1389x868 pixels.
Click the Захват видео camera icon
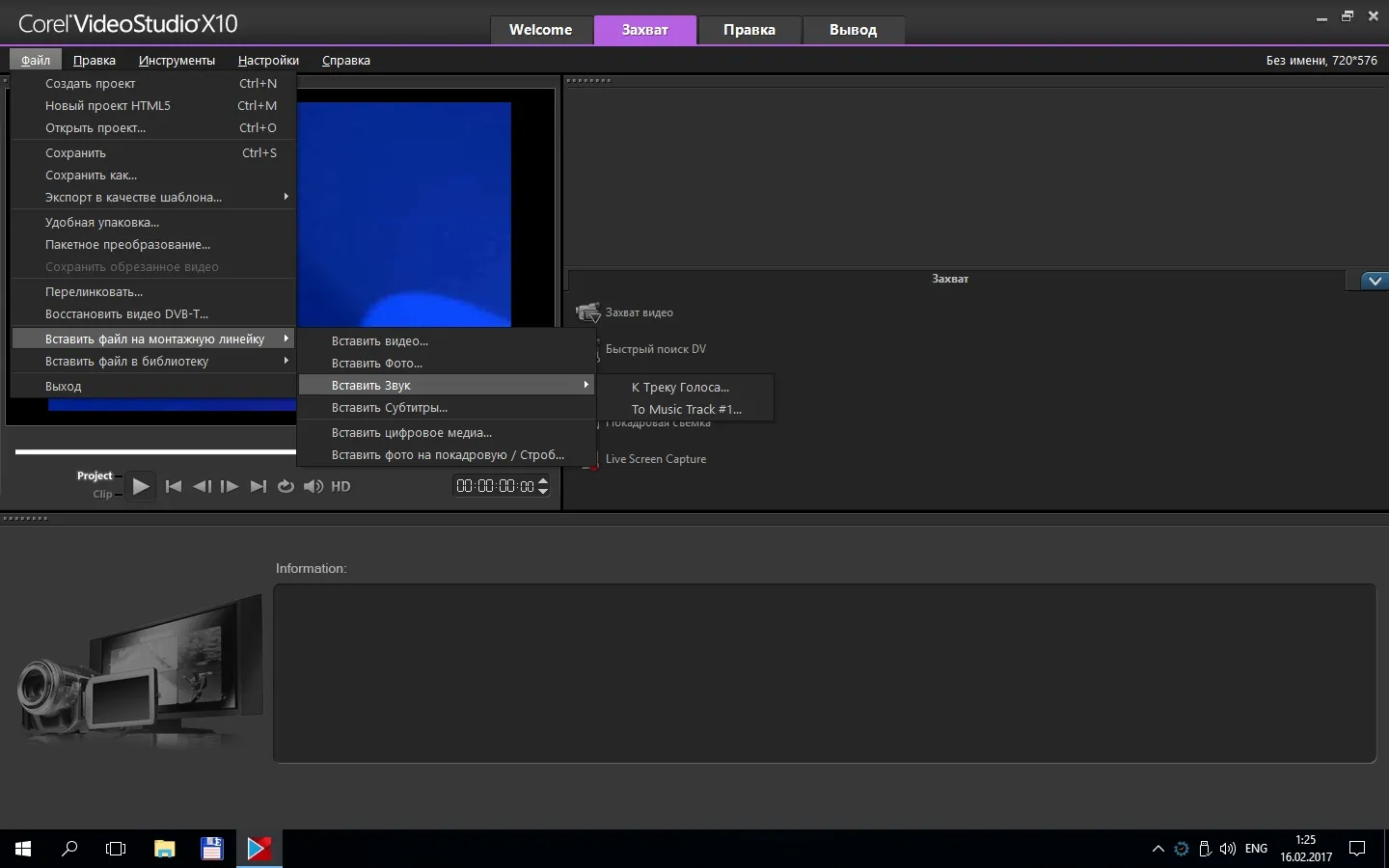point(587,312)
